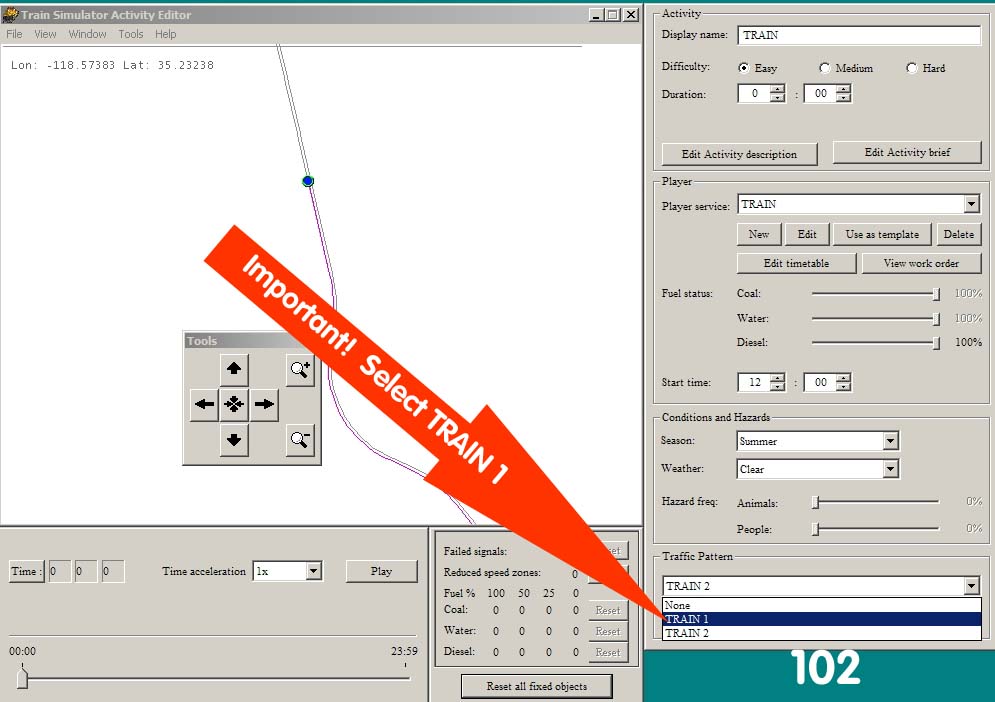Click the Tools palette title bar
This screenshot has height=702, width=995.
(x=252, y=341)
